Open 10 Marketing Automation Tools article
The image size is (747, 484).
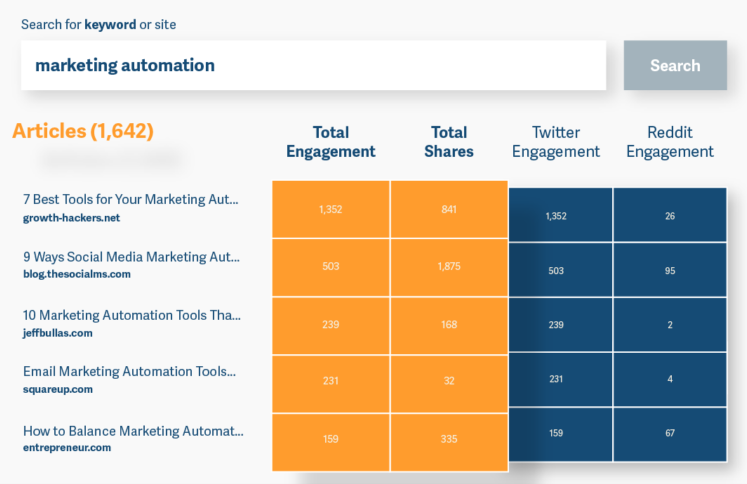131,315
